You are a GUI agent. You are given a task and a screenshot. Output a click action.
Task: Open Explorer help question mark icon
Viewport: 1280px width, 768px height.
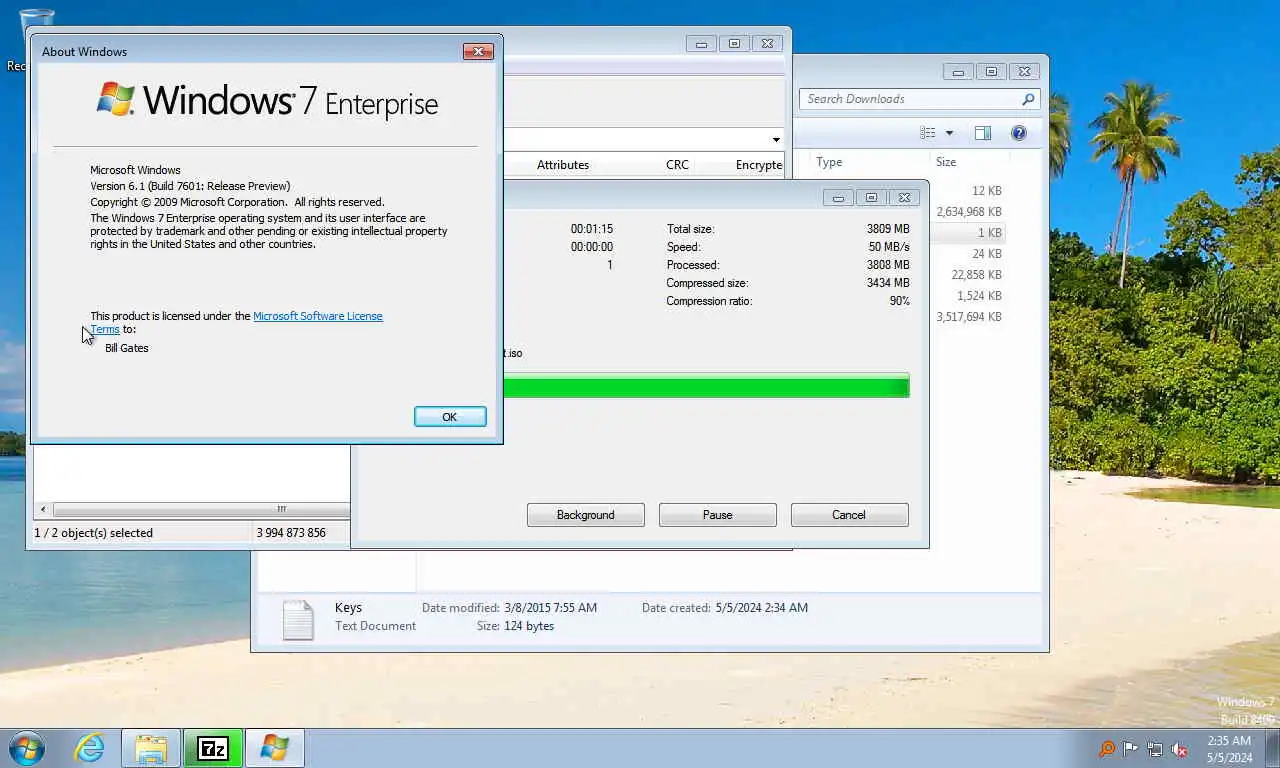1019,133
